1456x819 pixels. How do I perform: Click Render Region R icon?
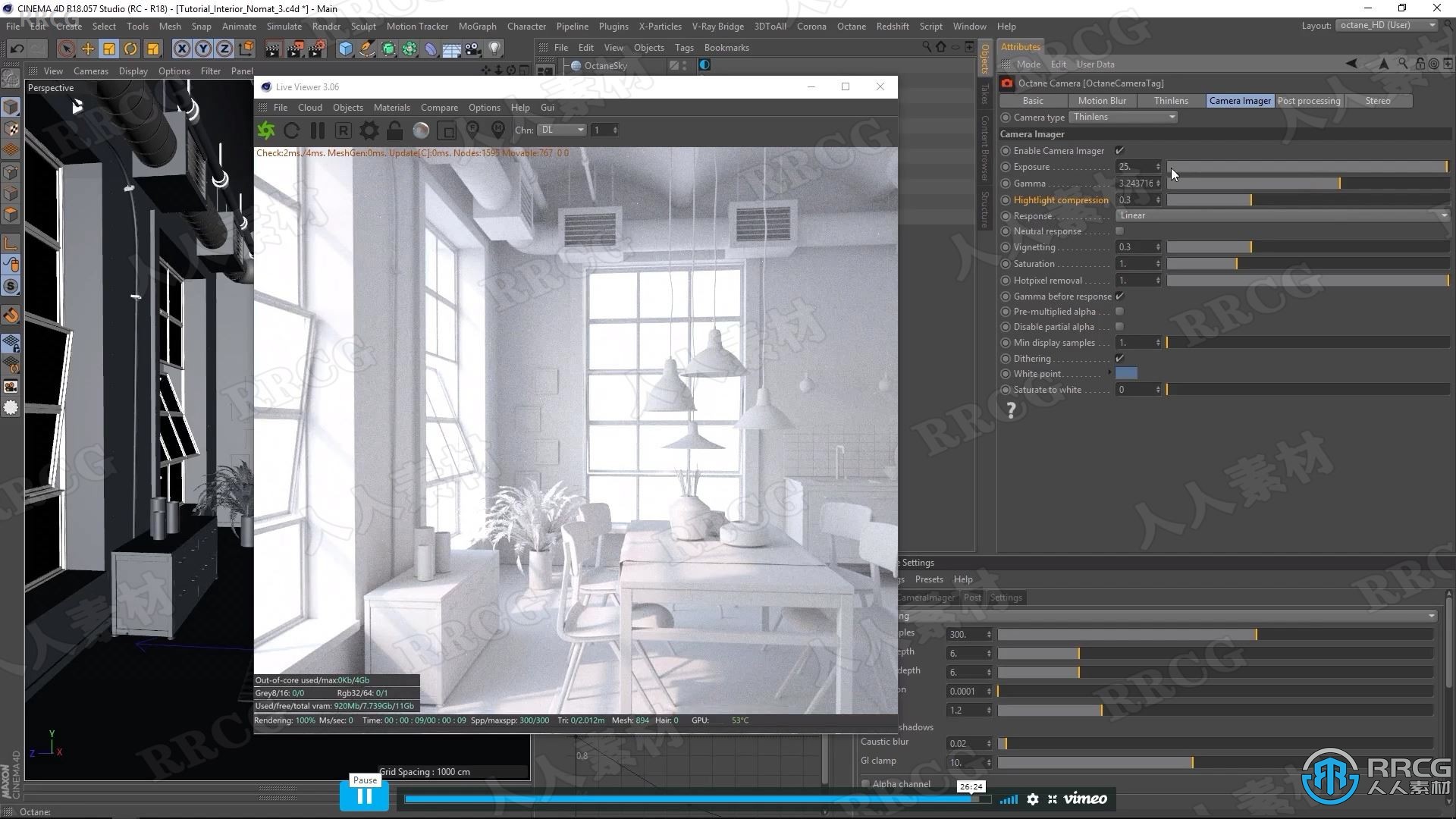pos(344,130)
